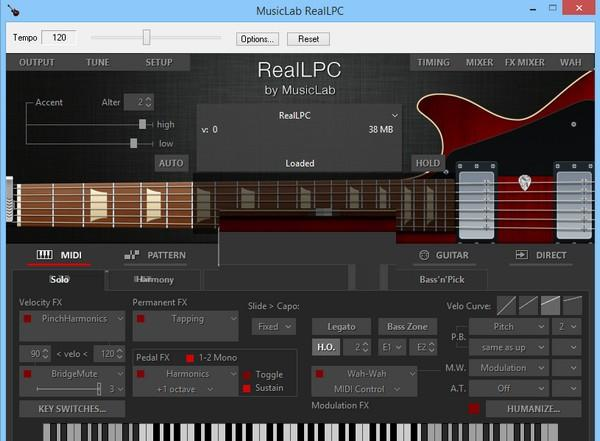Image resolution: width=600 pixels, height=441 pixels.
Task: Open the KEY SWITCHES dialog
Action: (x=72, y=408)
